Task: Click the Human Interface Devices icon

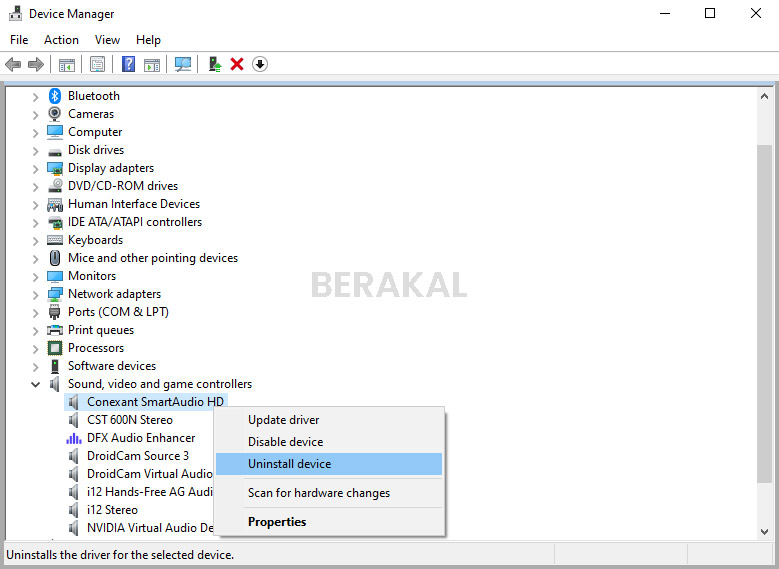Action: 55,204
